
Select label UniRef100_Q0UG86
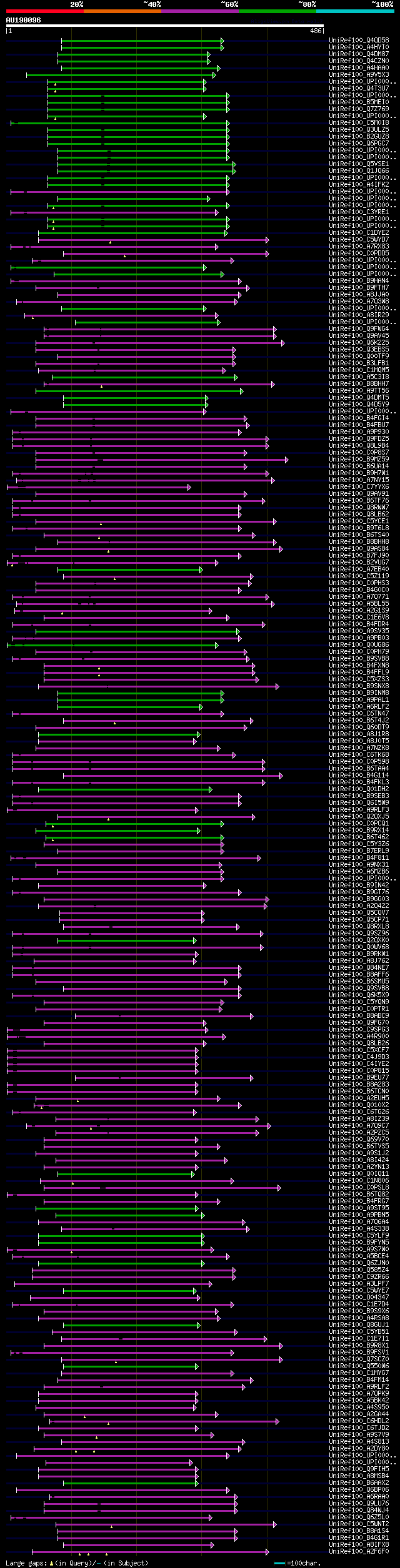[x=359, y=645]
